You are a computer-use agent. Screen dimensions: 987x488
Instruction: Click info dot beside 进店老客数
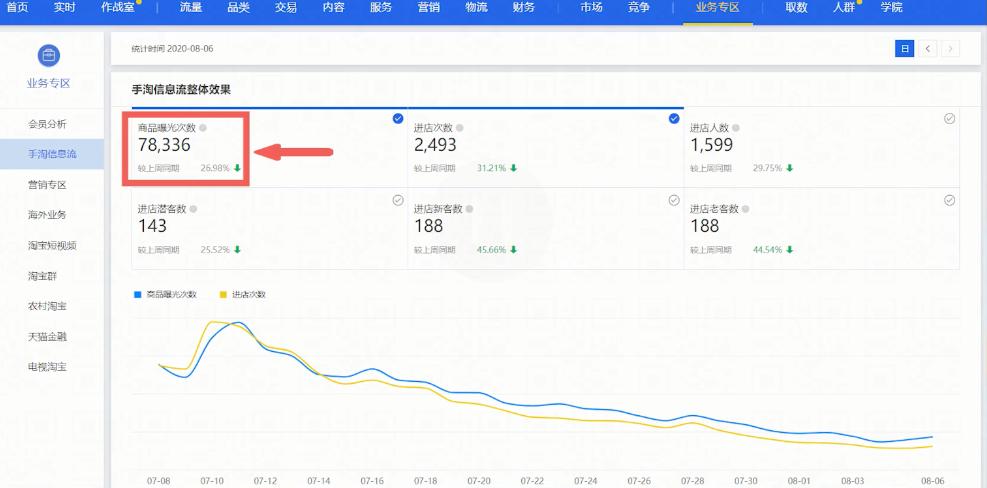click(746, 209)
